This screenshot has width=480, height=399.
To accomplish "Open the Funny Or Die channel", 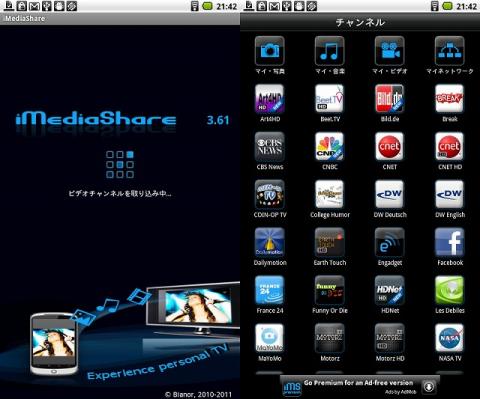I will pos(330,290).
